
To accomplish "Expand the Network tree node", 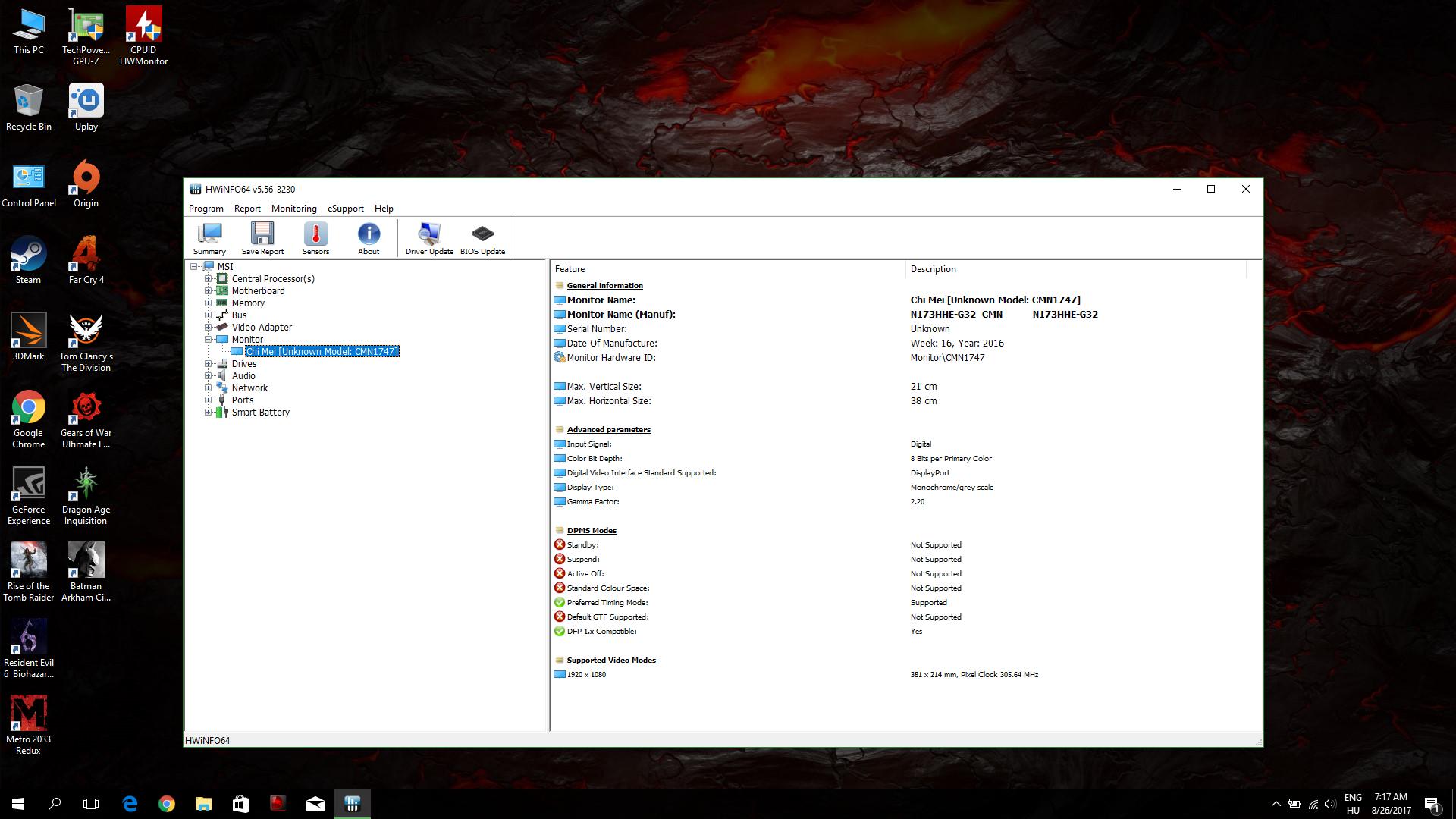I will coord(208,388).
